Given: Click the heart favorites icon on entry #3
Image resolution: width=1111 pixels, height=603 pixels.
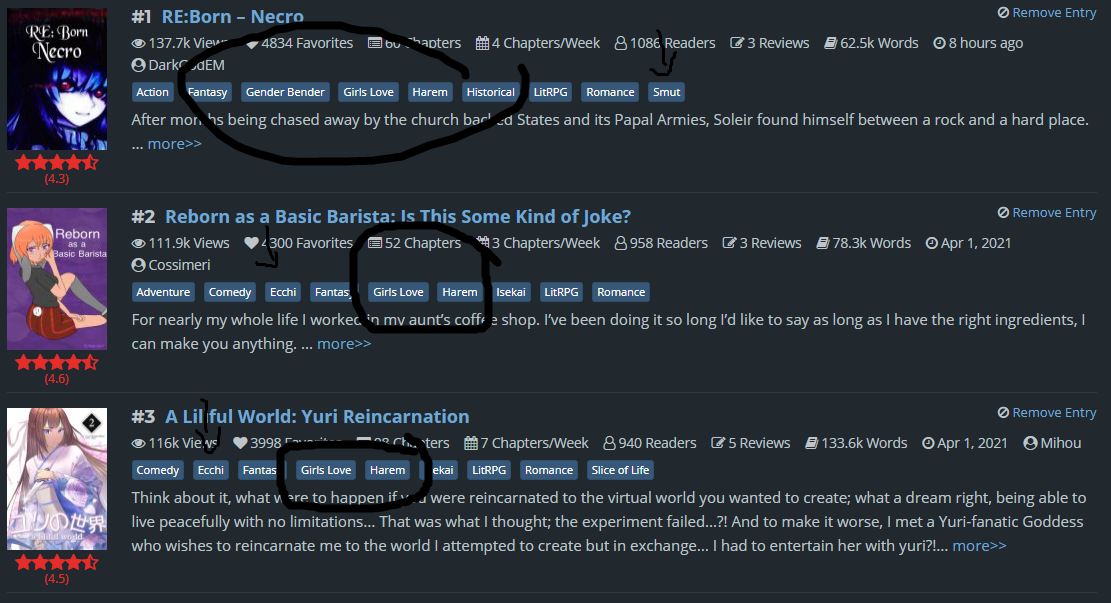Looking at the screenshot, I should pos(240,443).
